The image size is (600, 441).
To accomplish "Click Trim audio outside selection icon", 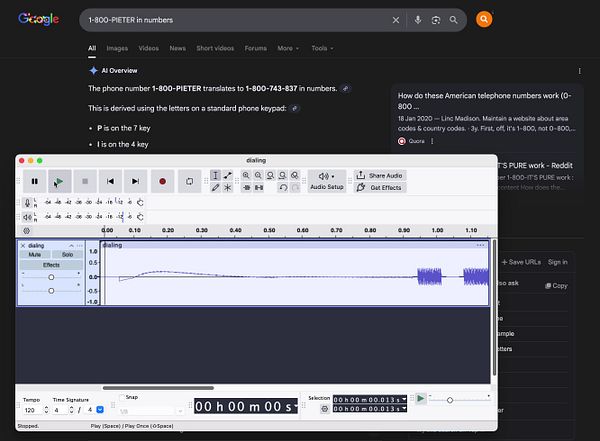I will point(247,188).
